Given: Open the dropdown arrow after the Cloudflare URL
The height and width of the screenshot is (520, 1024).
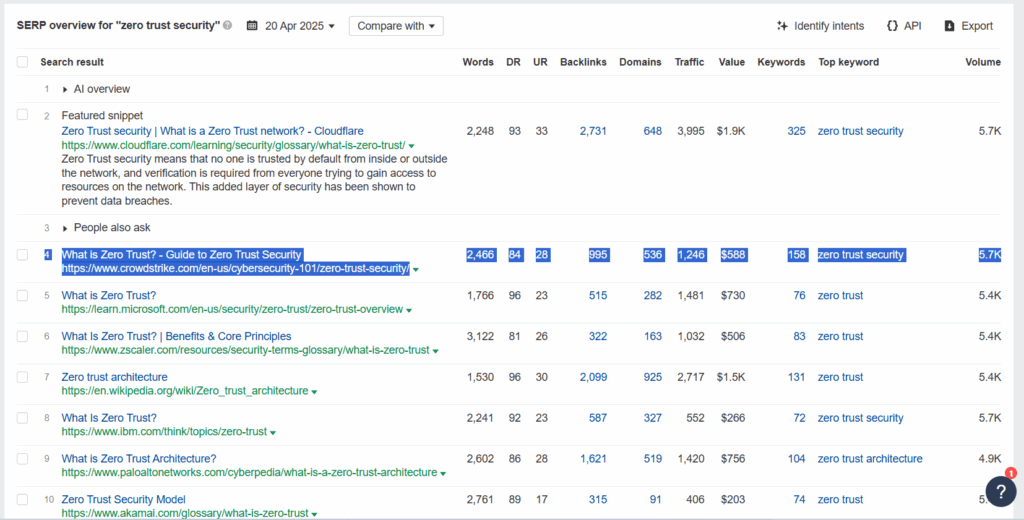Looking at the screenshot, I should 411,146.
